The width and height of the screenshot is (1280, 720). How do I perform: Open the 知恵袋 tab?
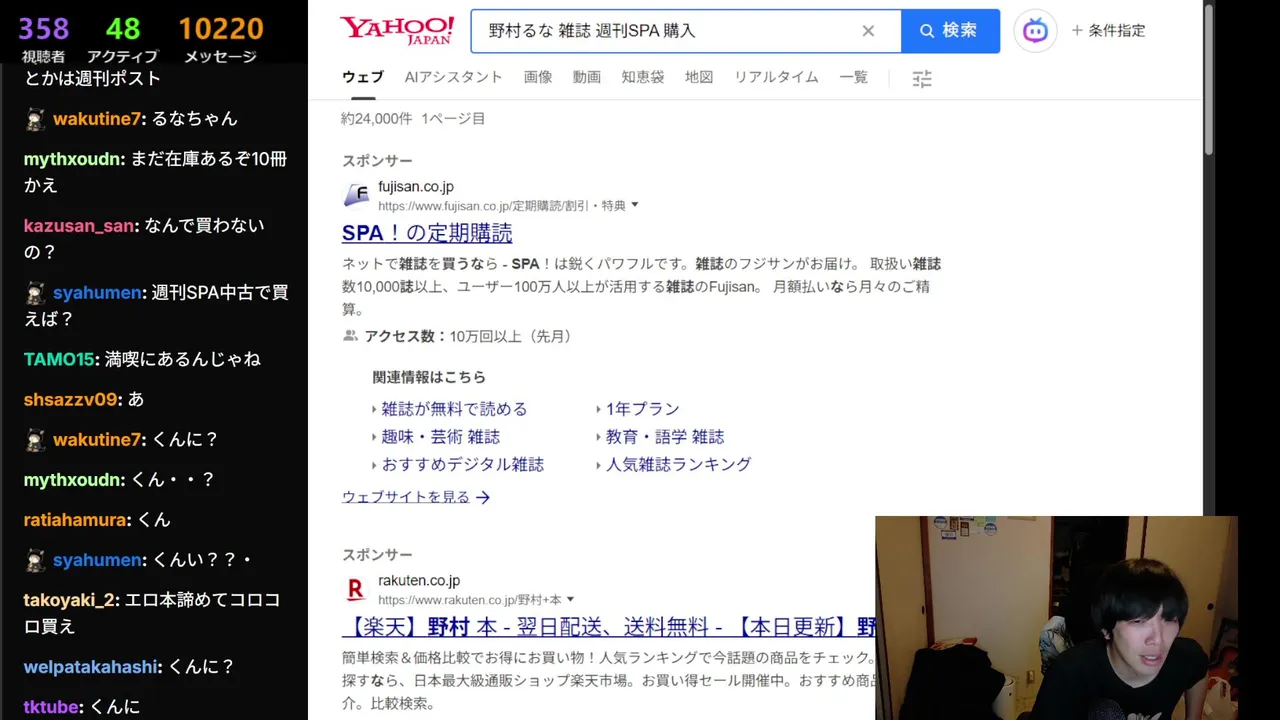pos(643,77)
